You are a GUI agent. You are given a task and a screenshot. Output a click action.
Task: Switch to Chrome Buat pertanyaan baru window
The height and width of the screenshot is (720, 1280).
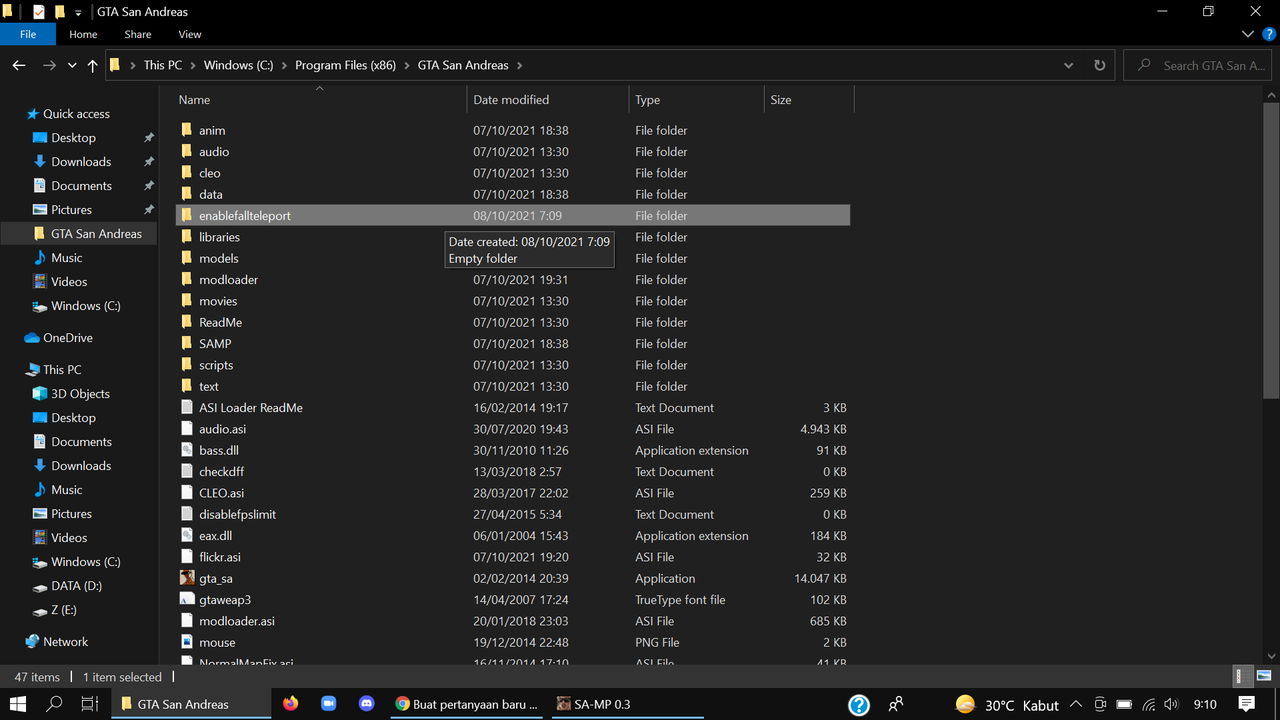point(466,704)
